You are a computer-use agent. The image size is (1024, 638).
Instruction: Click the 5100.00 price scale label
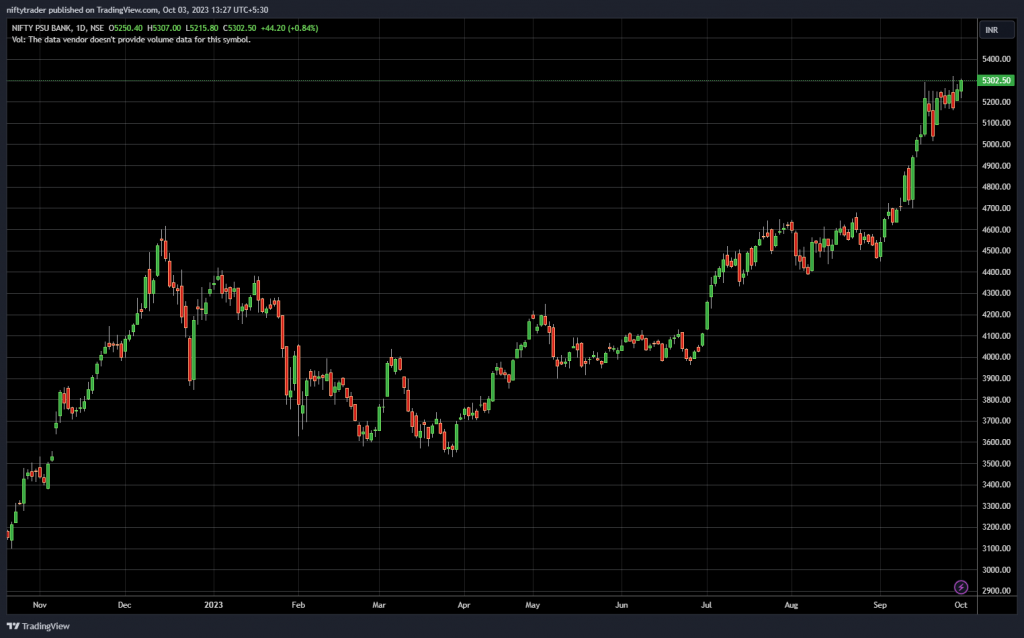pyautogui.click(x=996, y=123)
